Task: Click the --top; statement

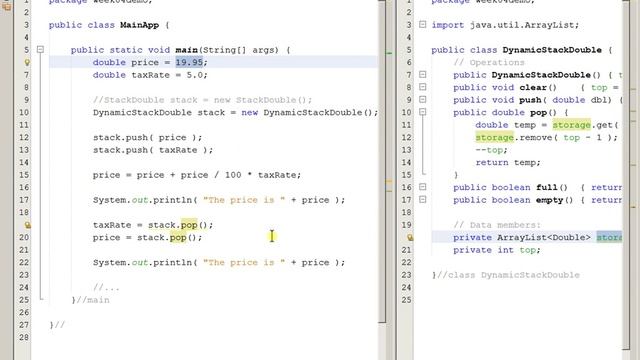Action: click(x=491, y=150)
